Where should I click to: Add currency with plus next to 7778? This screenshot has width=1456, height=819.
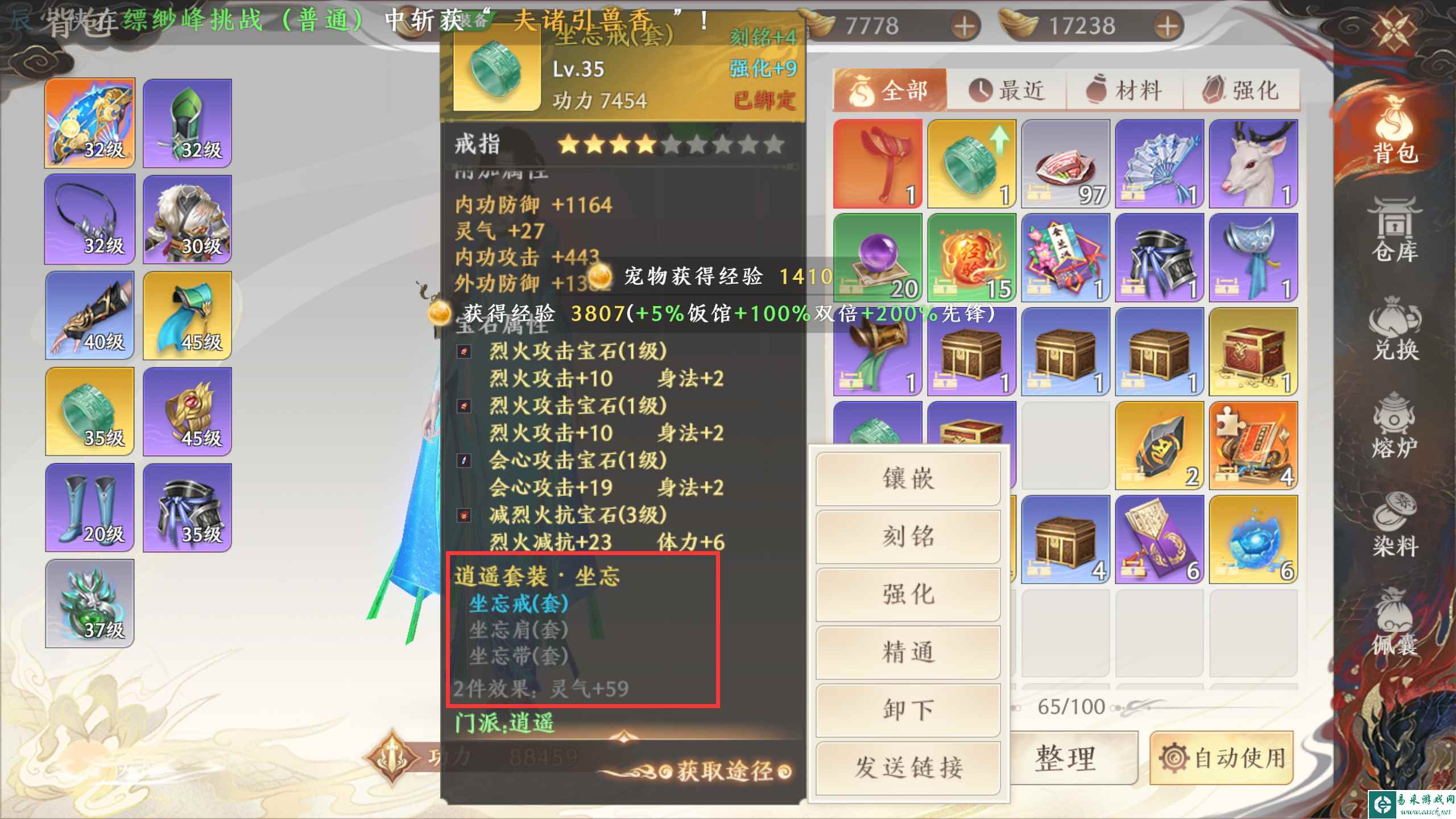click(x=963, y=26)
